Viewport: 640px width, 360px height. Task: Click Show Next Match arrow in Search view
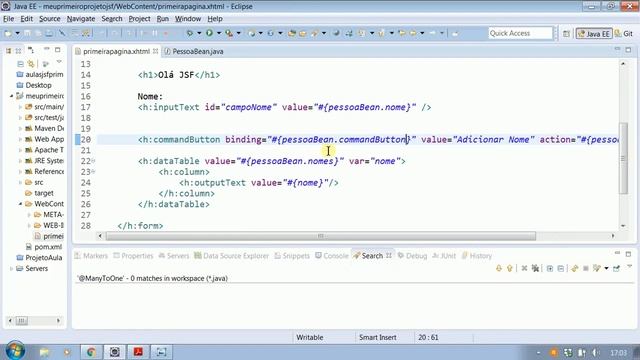coord(499,268)
